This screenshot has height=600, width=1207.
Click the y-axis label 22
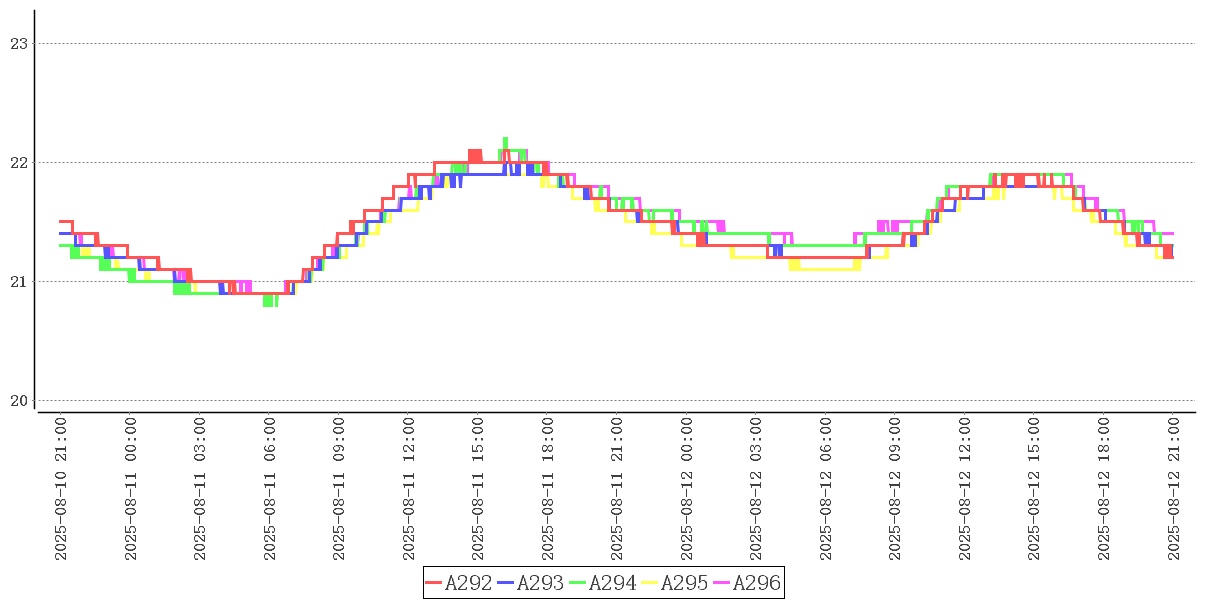[18, 162]
